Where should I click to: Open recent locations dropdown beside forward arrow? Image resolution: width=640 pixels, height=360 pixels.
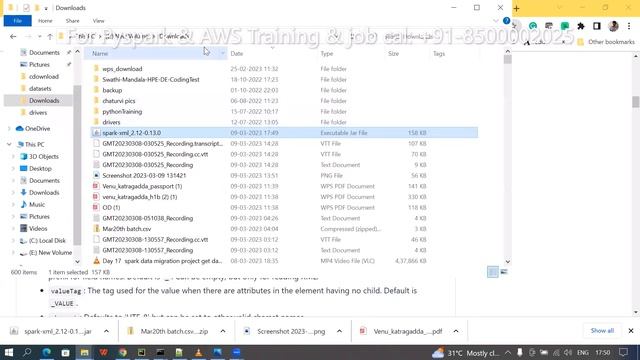tap(40, 37)
